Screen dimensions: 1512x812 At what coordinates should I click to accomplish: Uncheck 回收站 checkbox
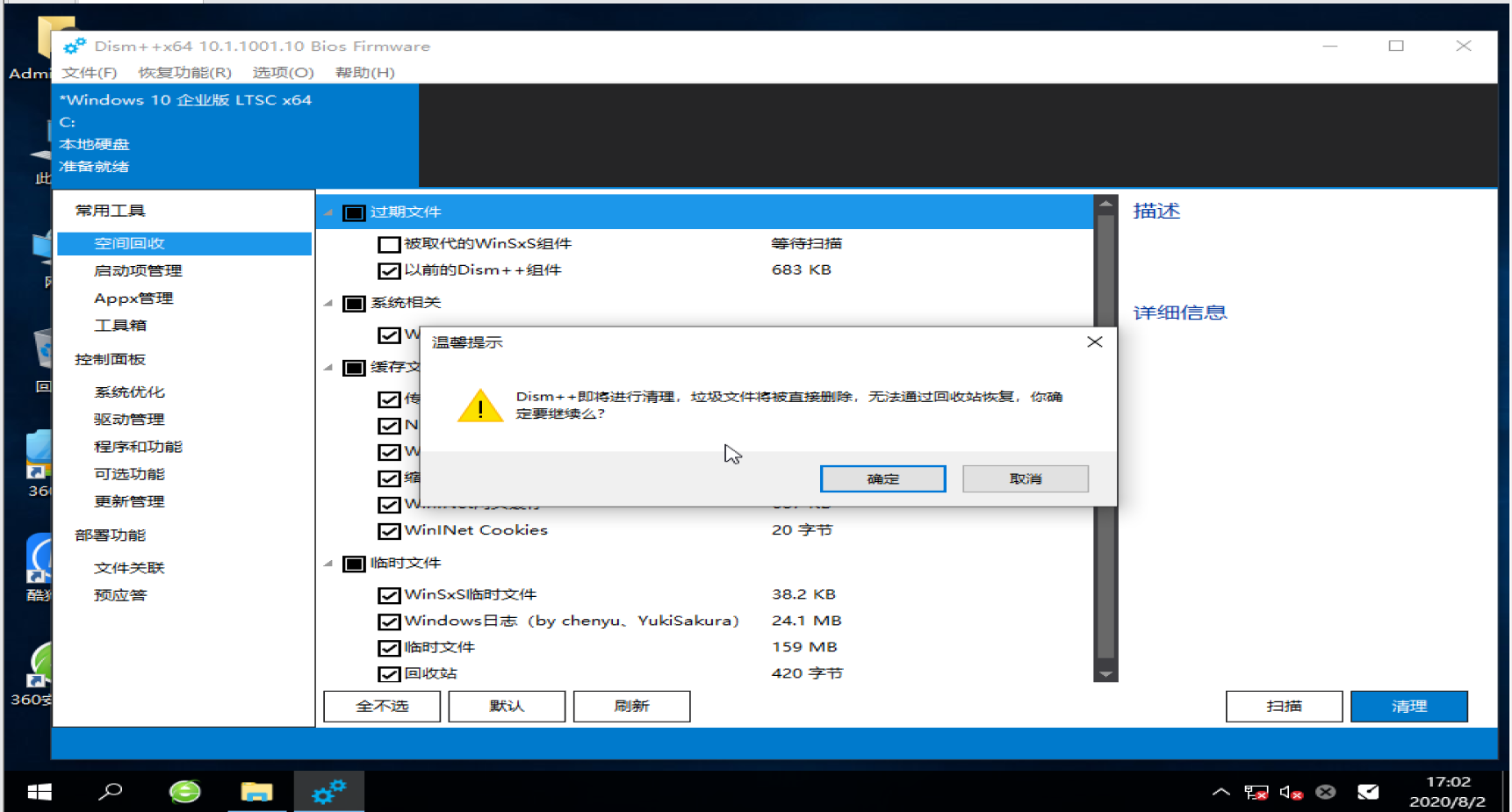(389, 674)
